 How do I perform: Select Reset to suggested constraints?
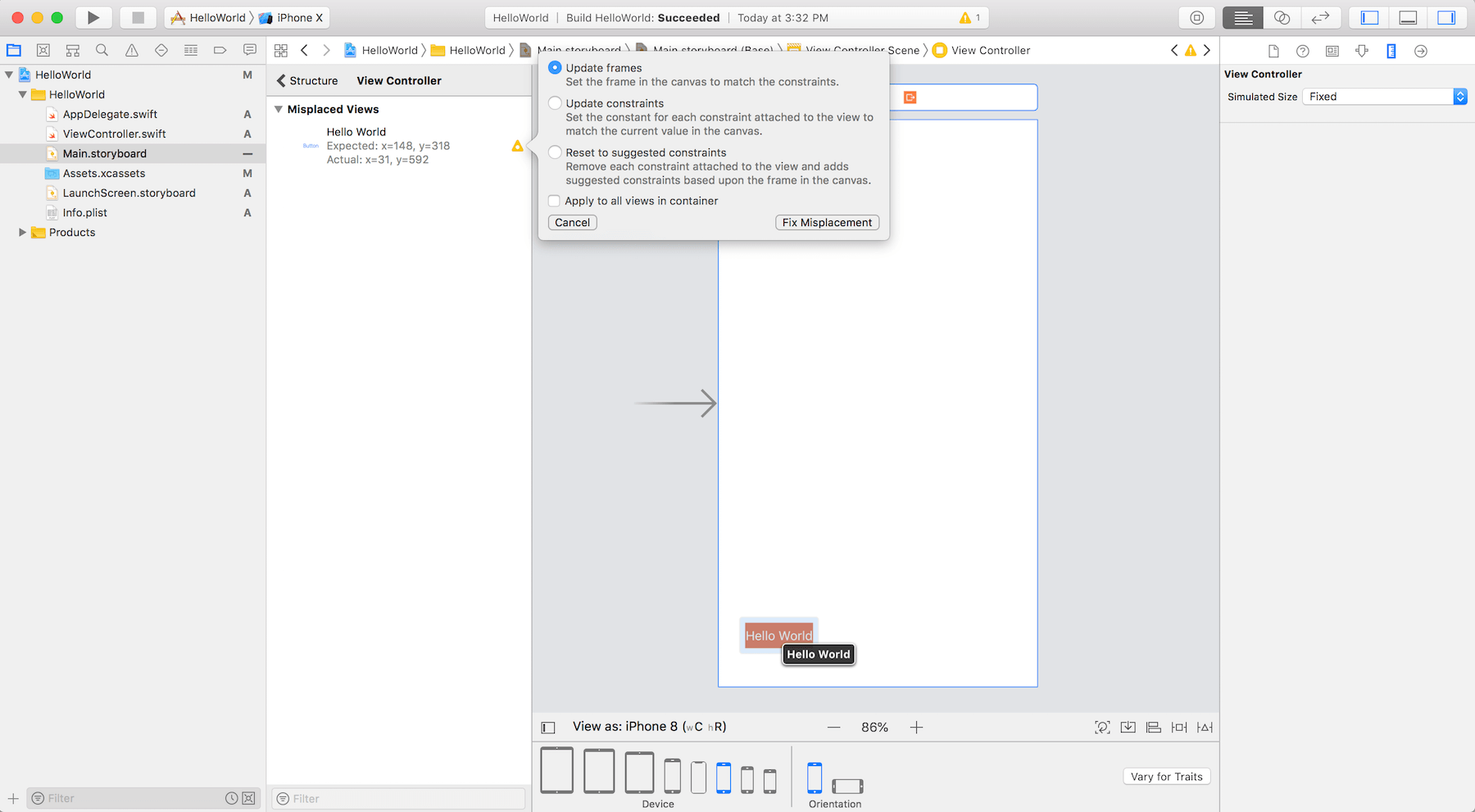coord(555,152)
